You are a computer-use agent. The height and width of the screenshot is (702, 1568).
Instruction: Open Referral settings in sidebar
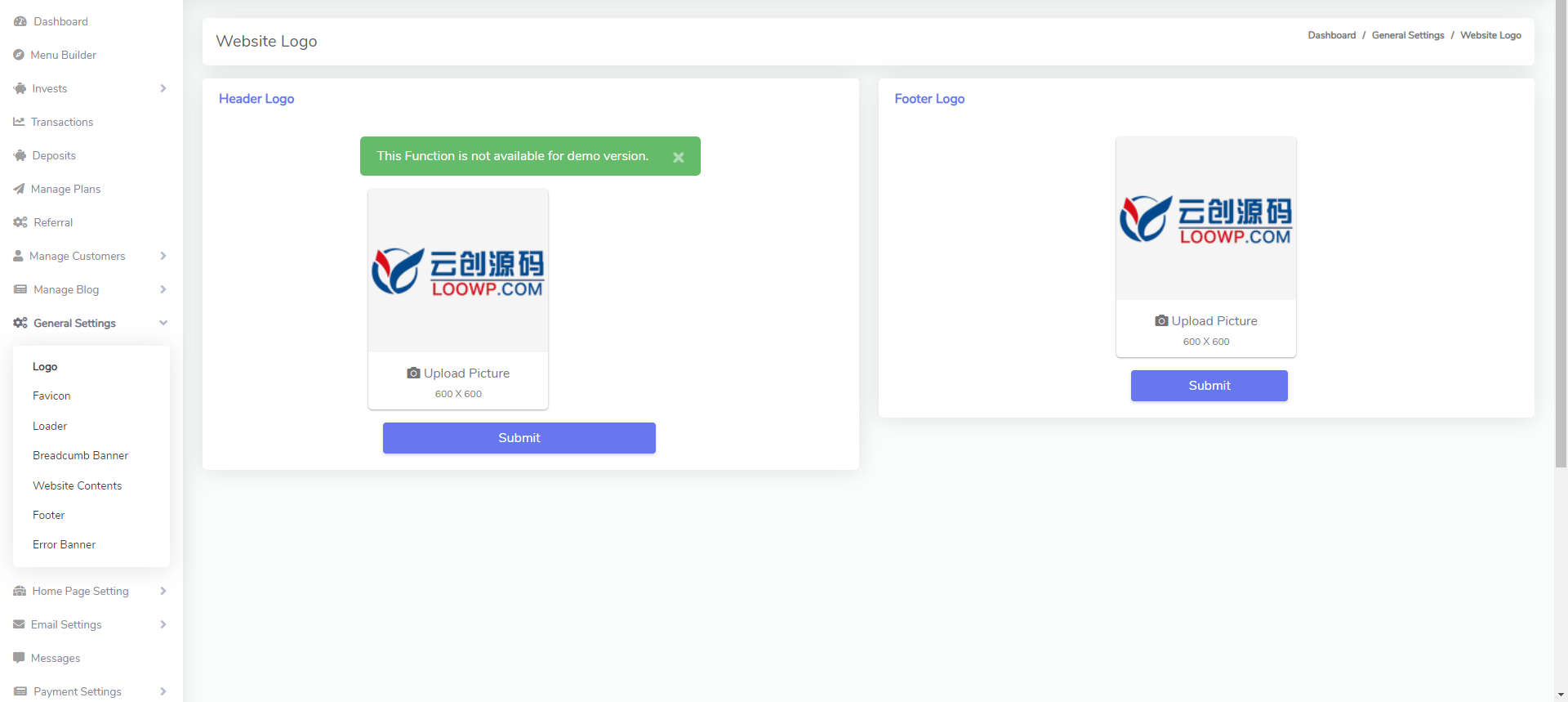(53, 222)
